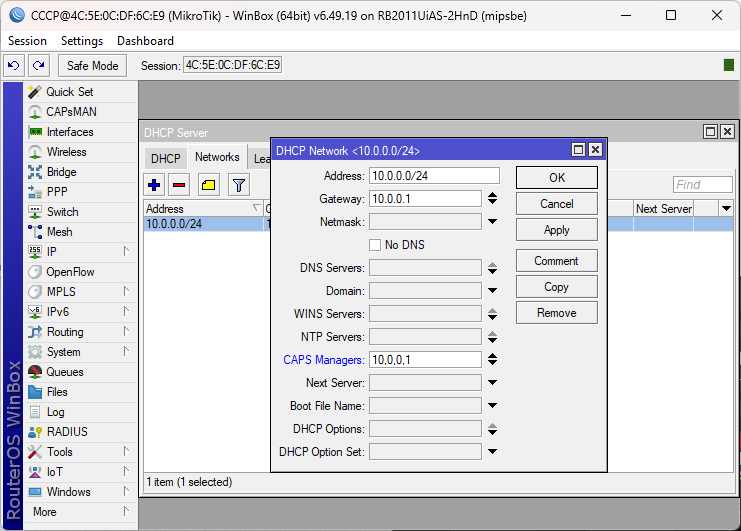
Task: Click the undo arrow icon
Action: [14, 65]
